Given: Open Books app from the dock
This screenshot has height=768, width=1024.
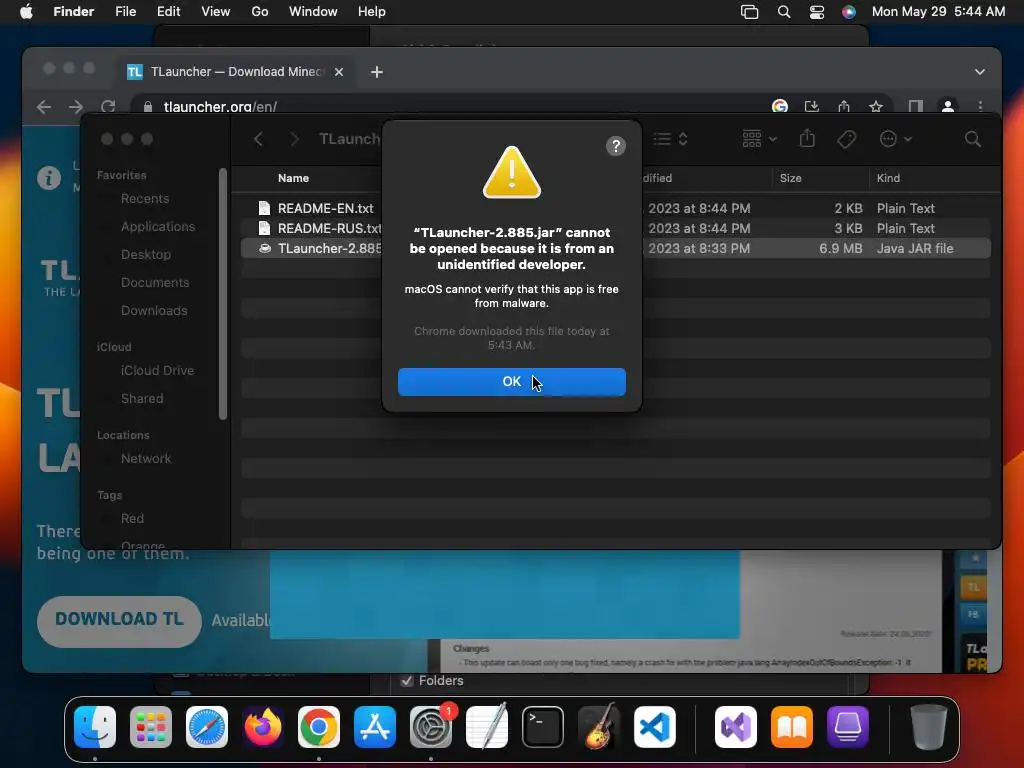Looking at the screenshot, I should coord(792,727).
